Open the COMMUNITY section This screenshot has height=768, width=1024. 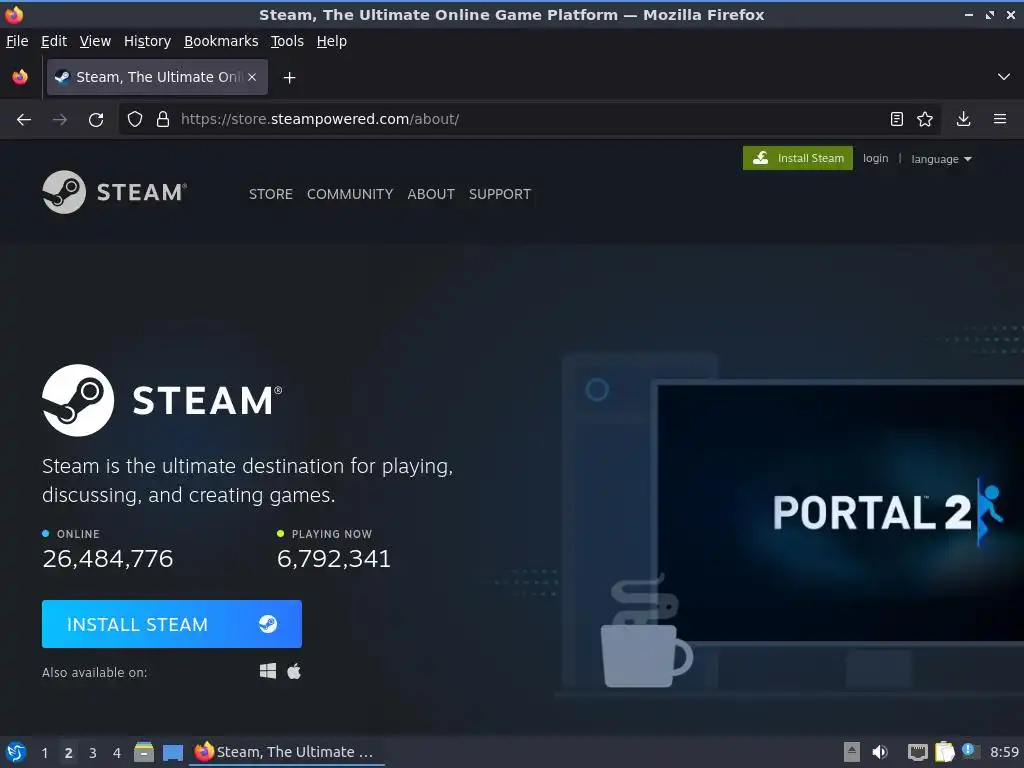350,194
